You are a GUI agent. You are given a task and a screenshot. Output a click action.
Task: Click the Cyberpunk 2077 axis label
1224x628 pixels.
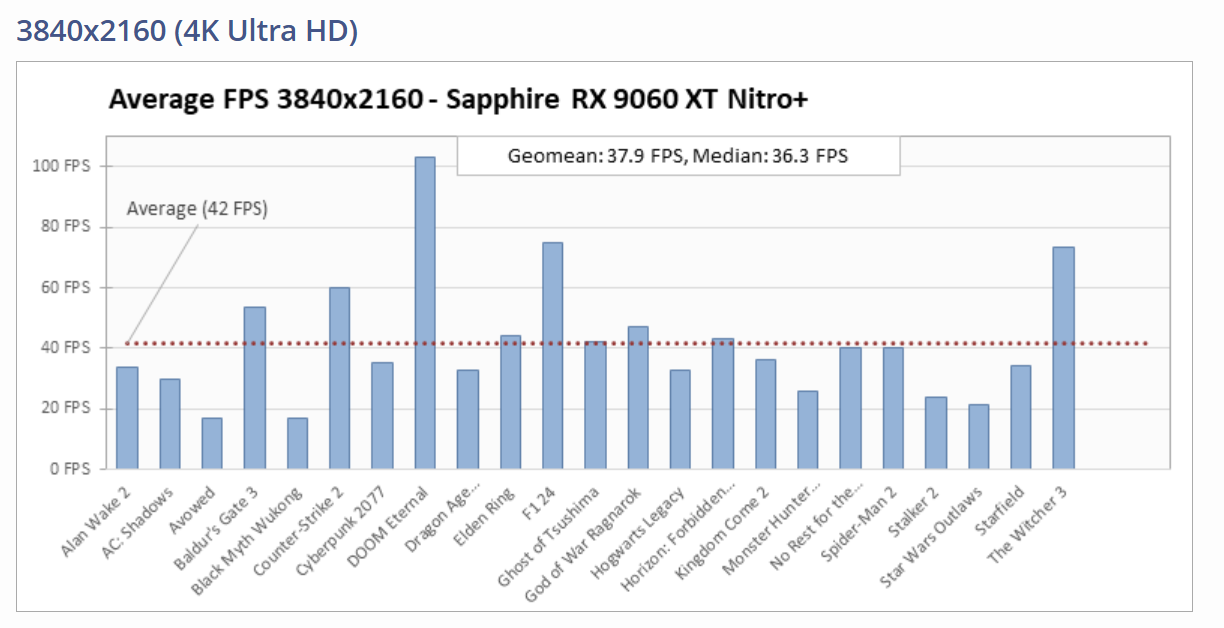click(x=343, y=531)
